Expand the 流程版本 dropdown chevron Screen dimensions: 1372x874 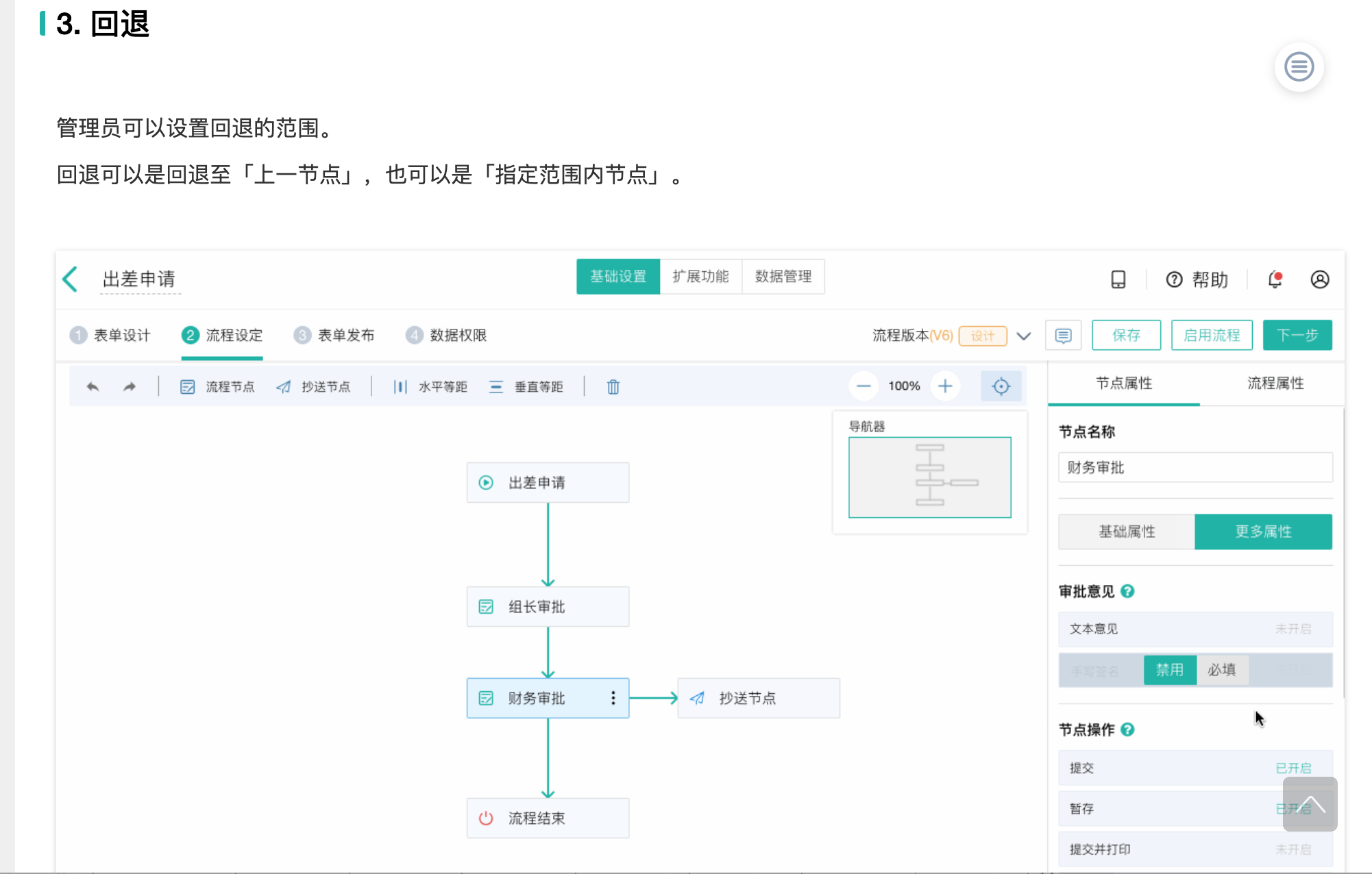1023,336
